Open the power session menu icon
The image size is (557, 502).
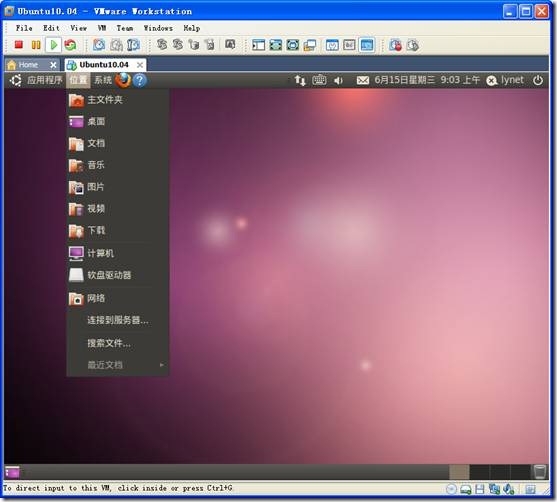click(538, 80)
